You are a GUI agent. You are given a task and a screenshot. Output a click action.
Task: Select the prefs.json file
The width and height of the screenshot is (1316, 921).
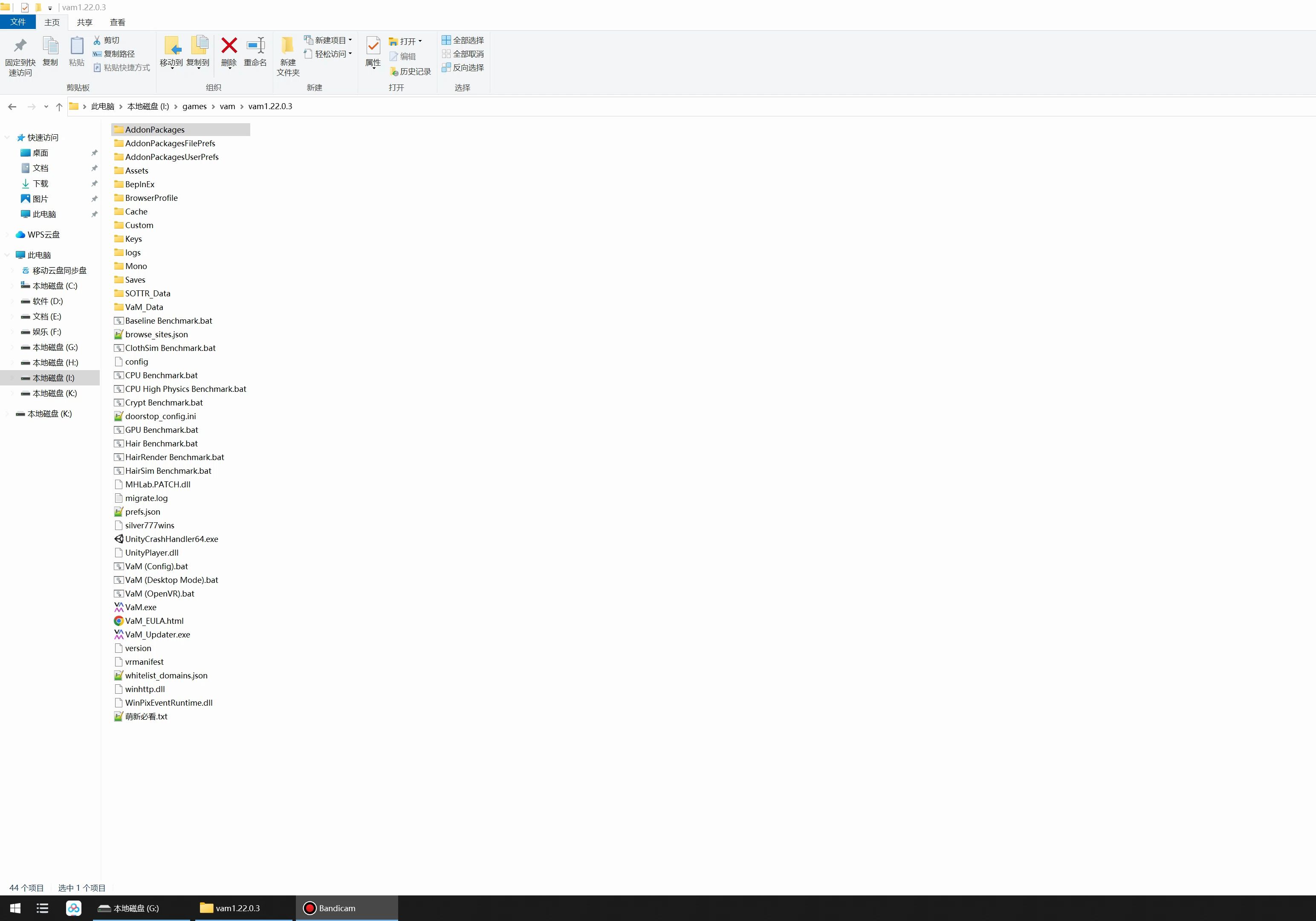[x=143, y=512]
